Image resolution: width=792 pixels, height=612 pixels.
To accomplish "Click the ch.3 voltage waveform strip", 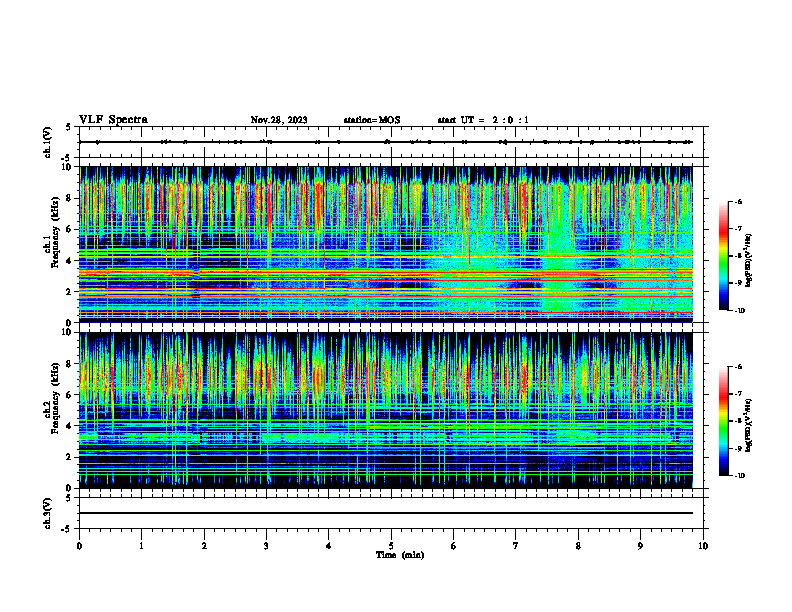I will 391,513.
